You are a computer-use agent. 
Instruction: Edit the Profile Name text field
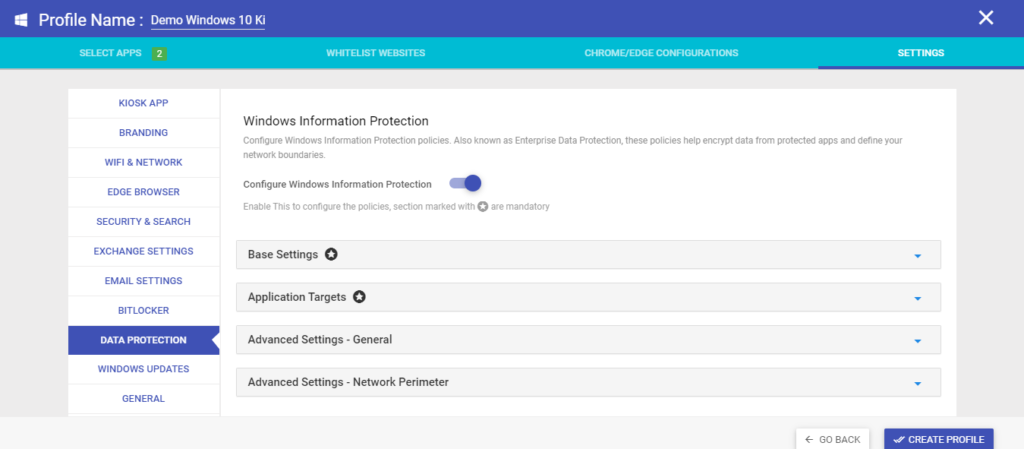click(208, 20)
